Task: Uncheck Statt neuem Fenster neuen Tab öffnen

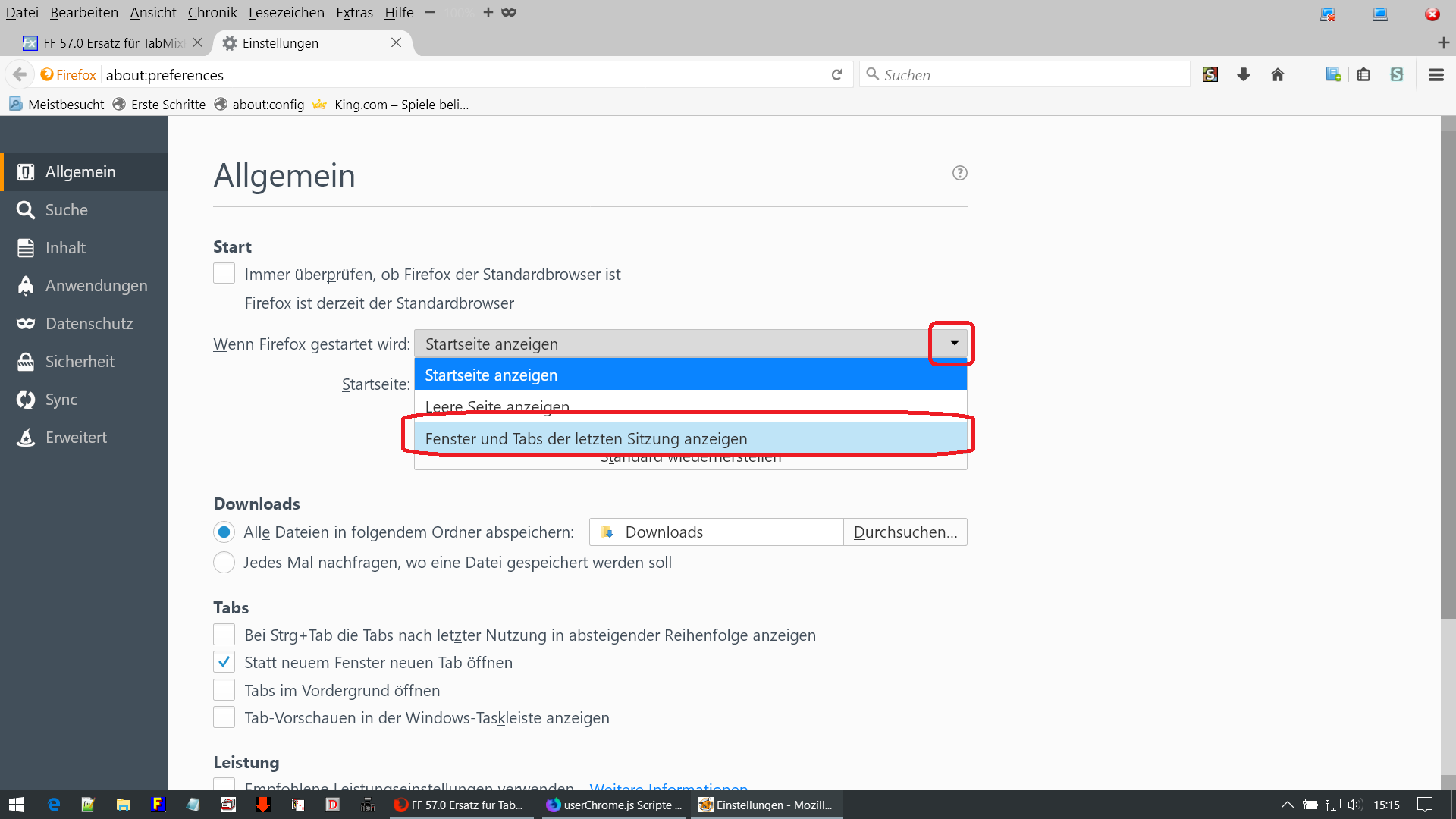Action: pyautogui.click(x=224, y=662)
